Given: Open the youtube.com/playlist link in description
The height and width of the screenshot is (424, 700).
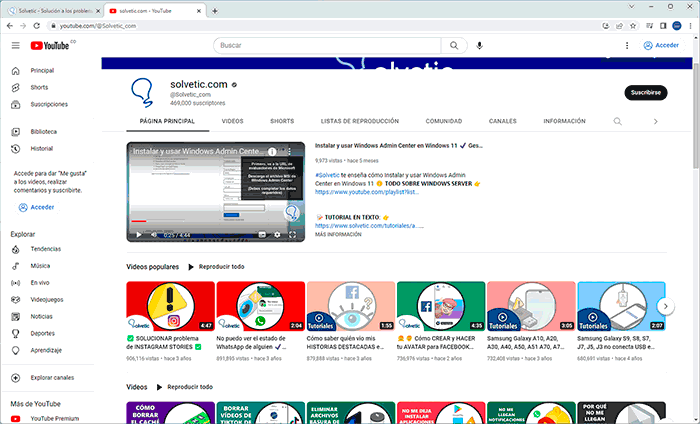Looking at the screenshot, I should pos(367,192).
